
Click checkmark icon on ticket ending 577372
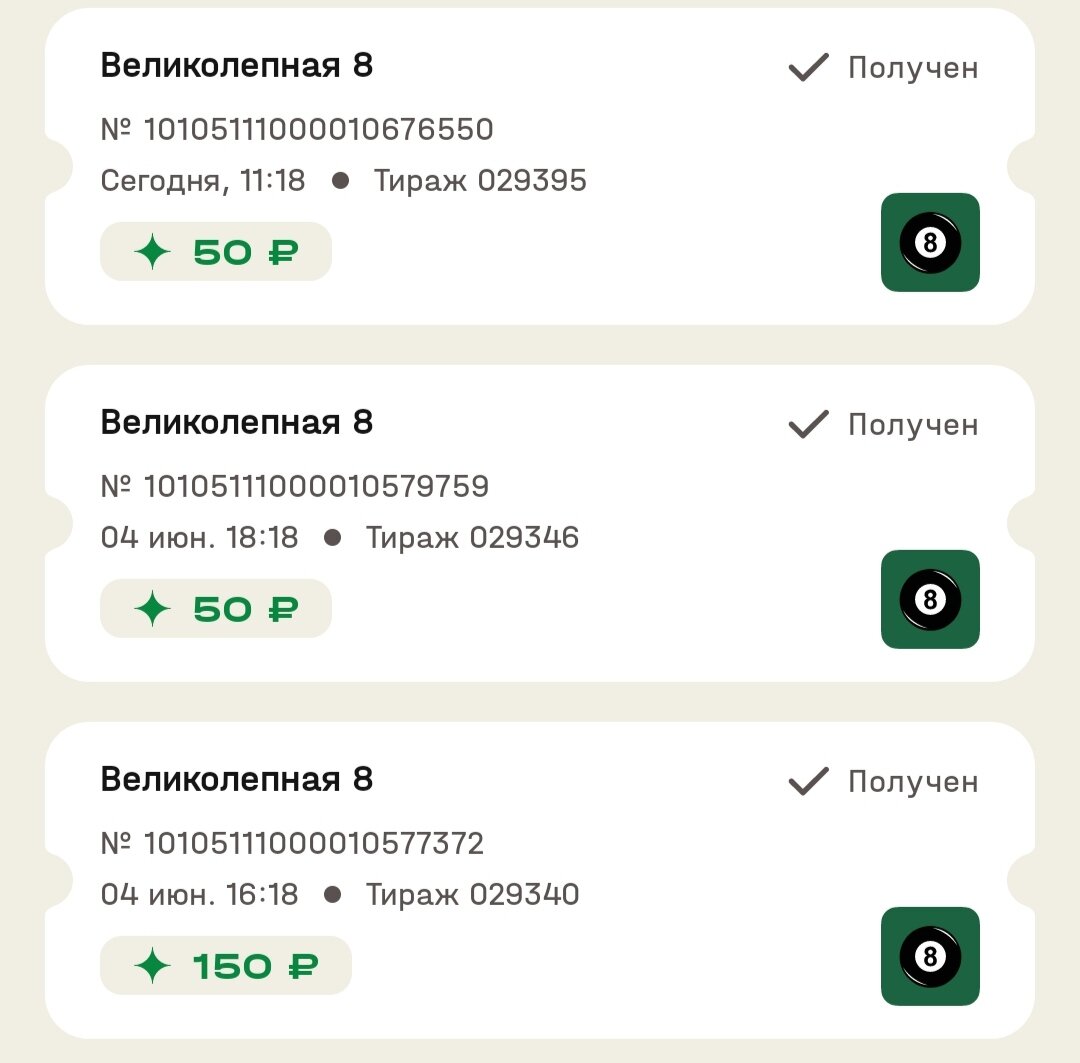click(x=809, y=782)
